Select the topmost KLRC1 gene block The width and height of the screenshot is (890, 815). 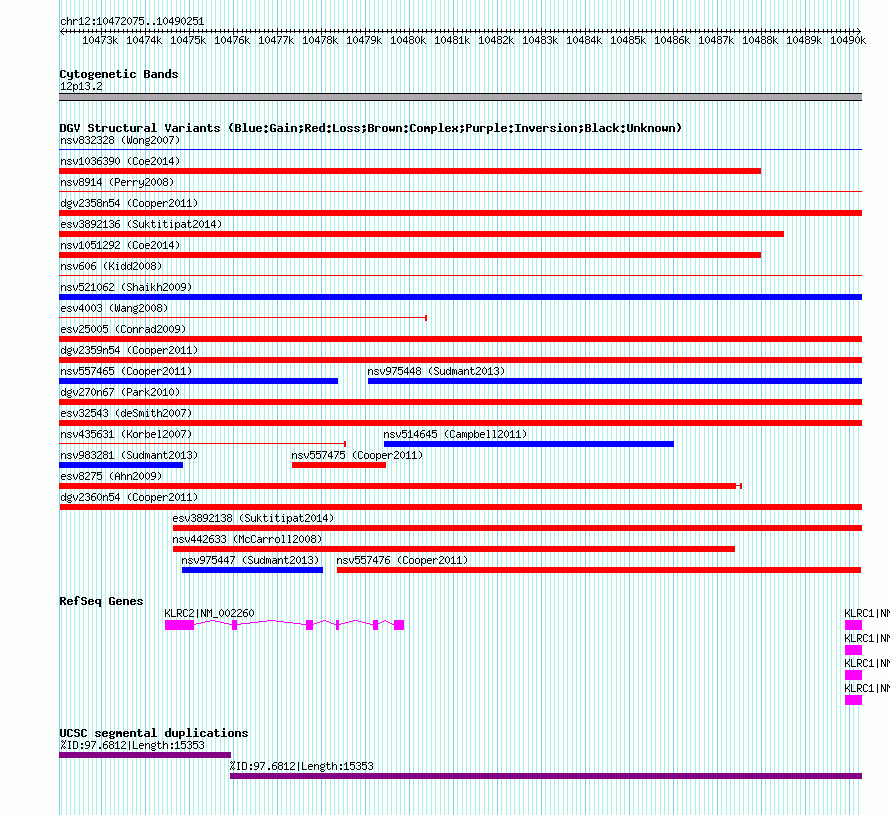[x=853, y=625]
